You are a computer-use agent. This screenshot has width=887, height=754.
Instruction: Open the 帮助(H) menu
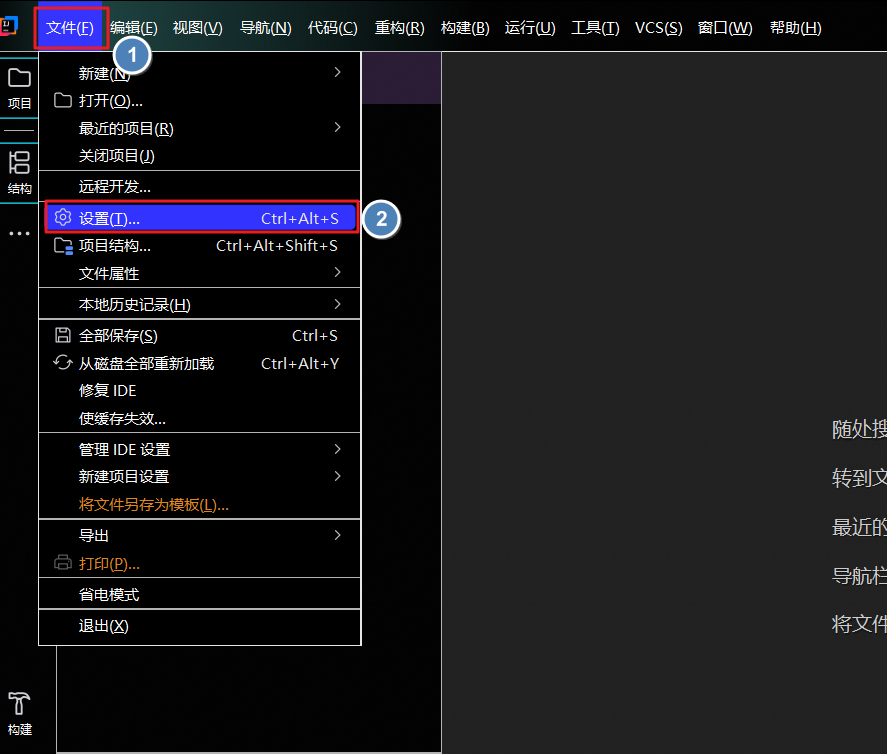[x=795, y=27]
